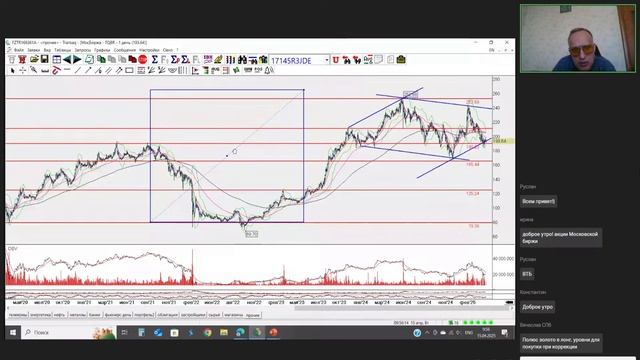Switch to the энергетика tab
This screenshot has height=360, width=640.
click(x=40, y=315)
